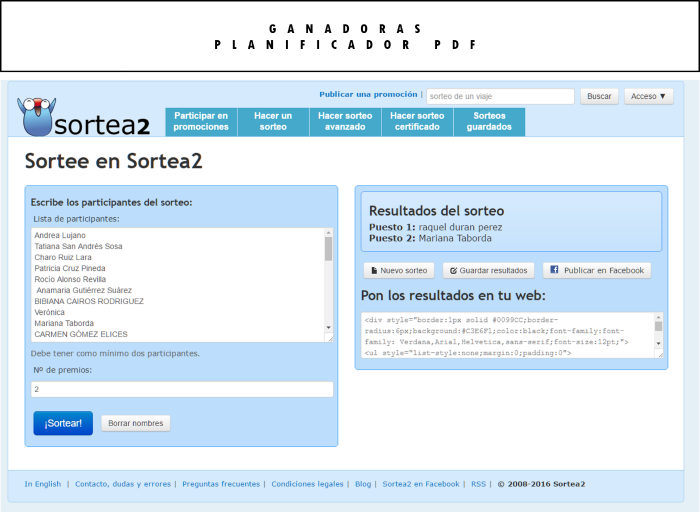Click the participants list scrollbar thumb
Viewport: 700px width, 512px height.
pos(329,249)
